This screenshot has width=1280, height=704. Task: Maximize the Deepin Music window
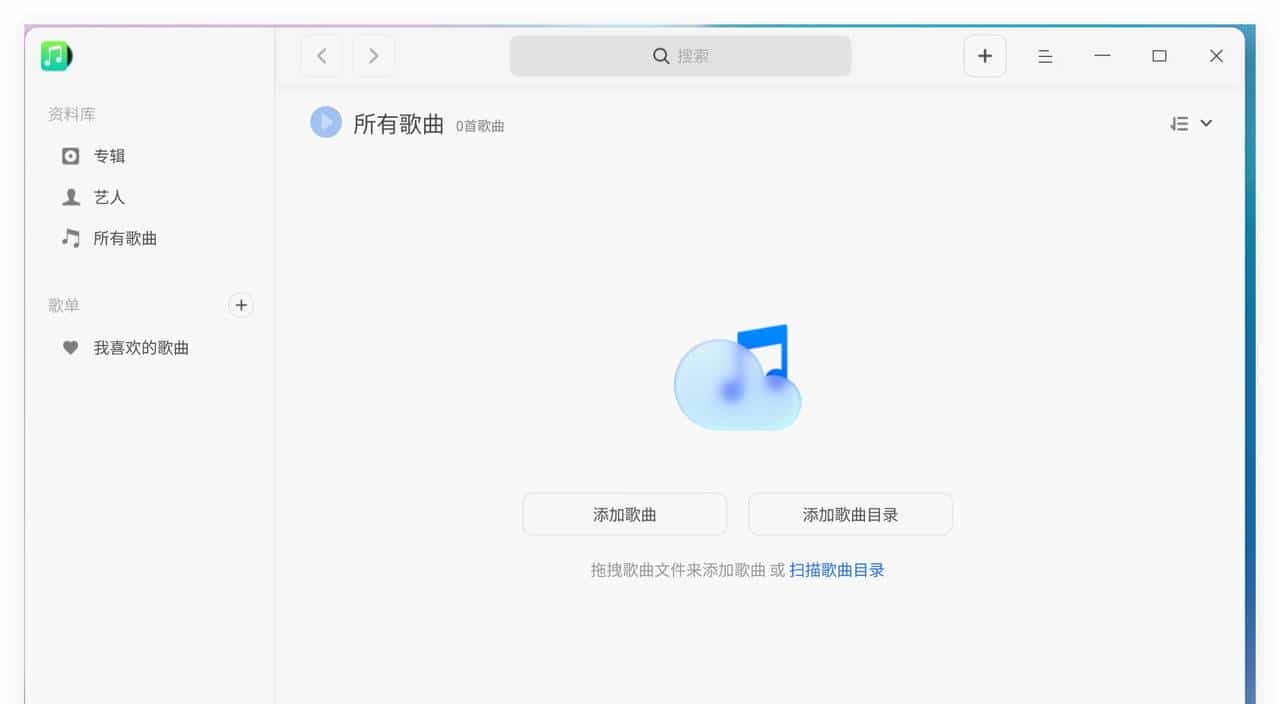(1160, 56)
